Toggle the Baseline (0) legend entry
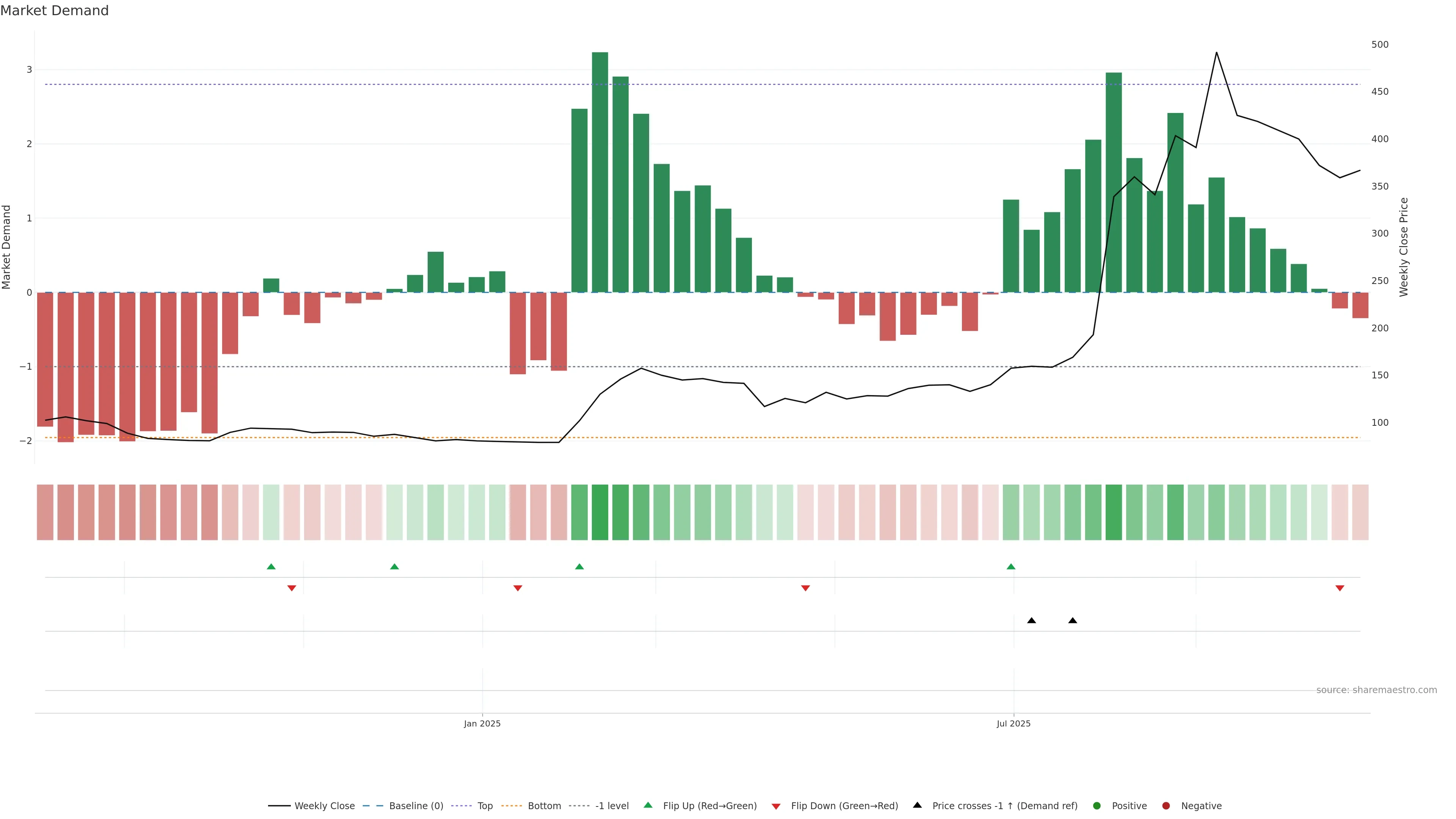Viewport: 1456px width, 819px height. point(416,806)
